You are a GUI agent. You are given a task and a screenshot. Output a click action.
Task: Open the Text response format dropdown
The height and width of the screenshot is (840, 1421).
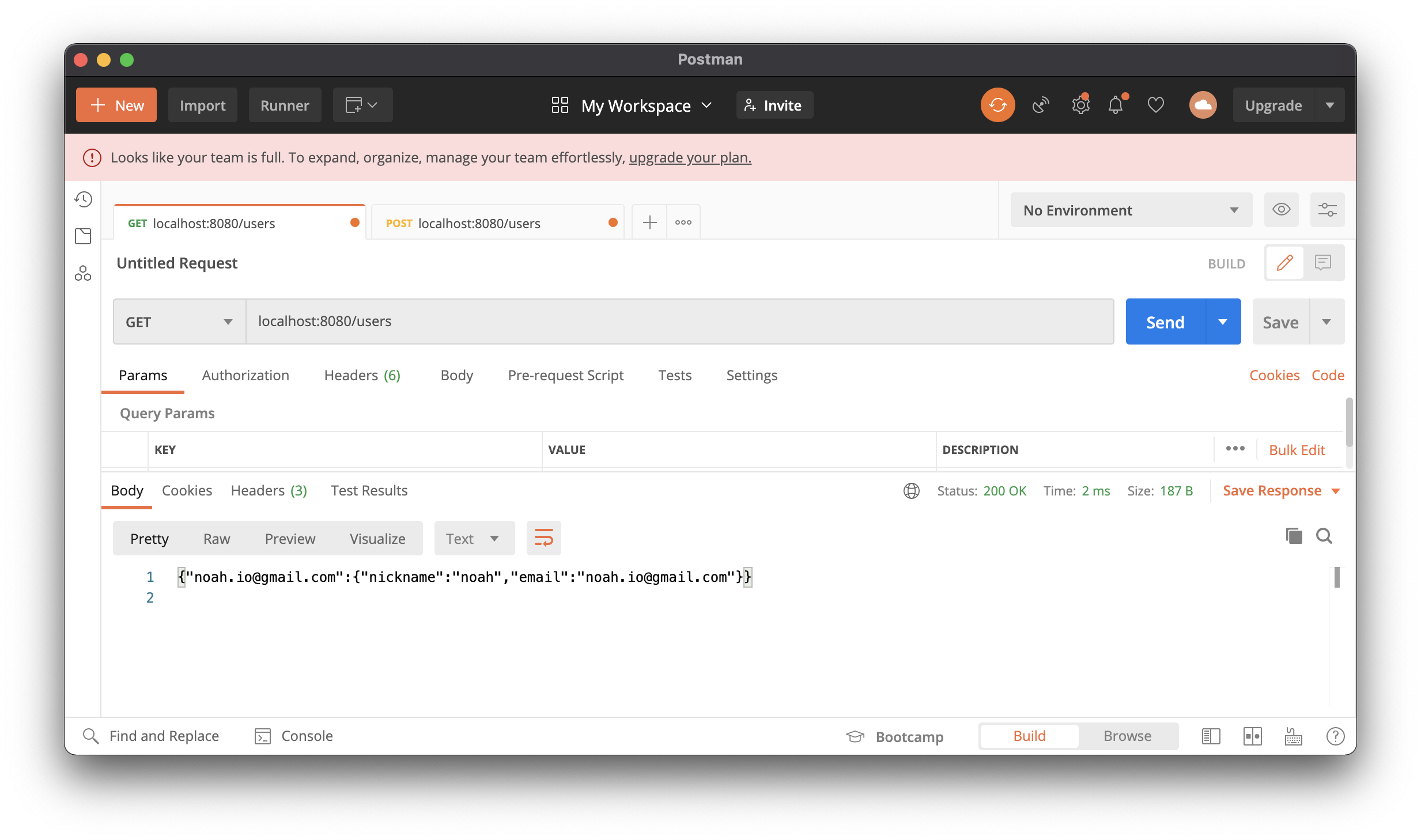[x=474, y=538]
